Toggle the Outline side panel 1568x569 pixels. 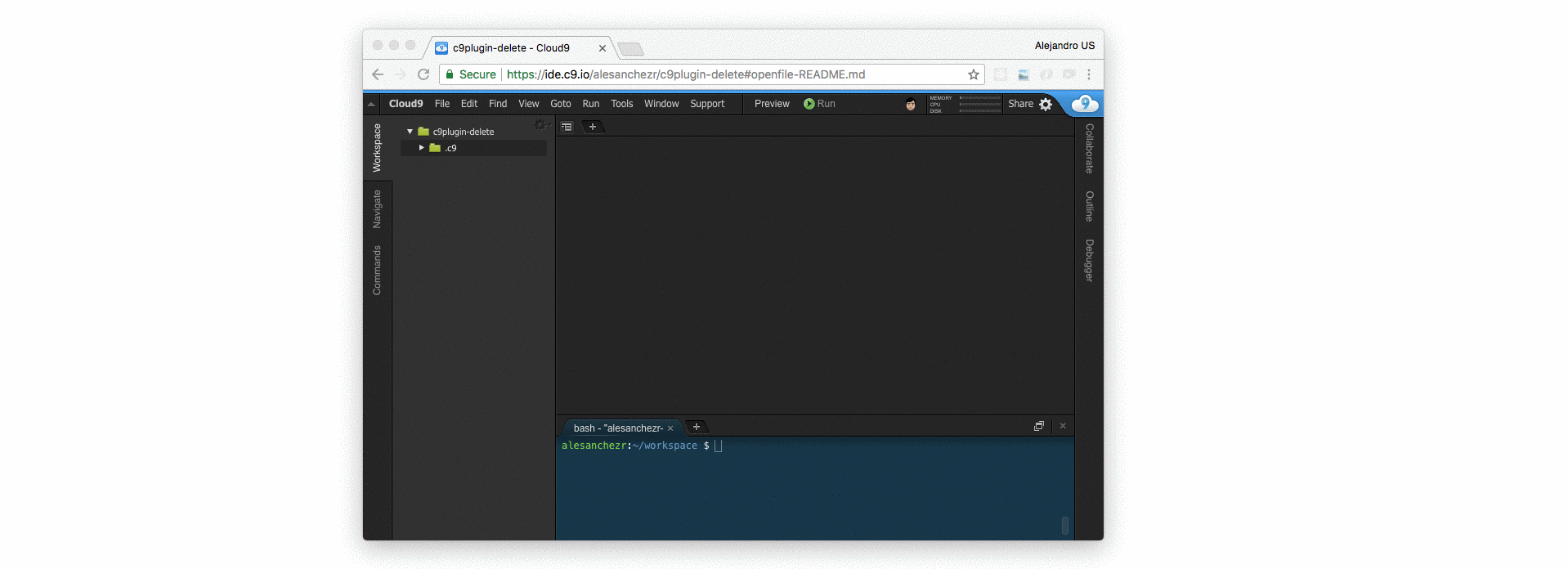pos(1089,206)
